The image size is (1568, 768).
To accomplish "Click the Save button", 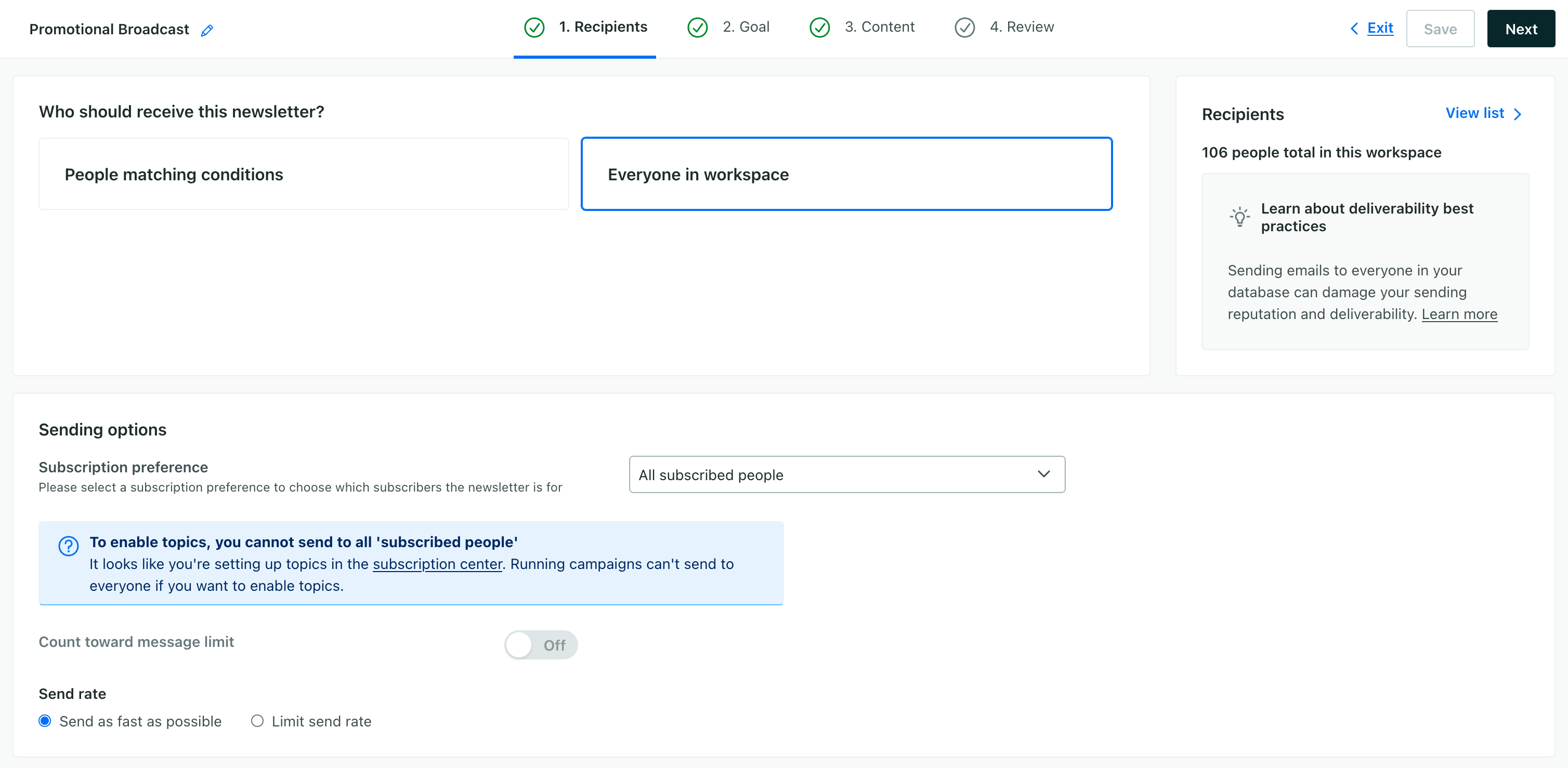I will 1440,29.
